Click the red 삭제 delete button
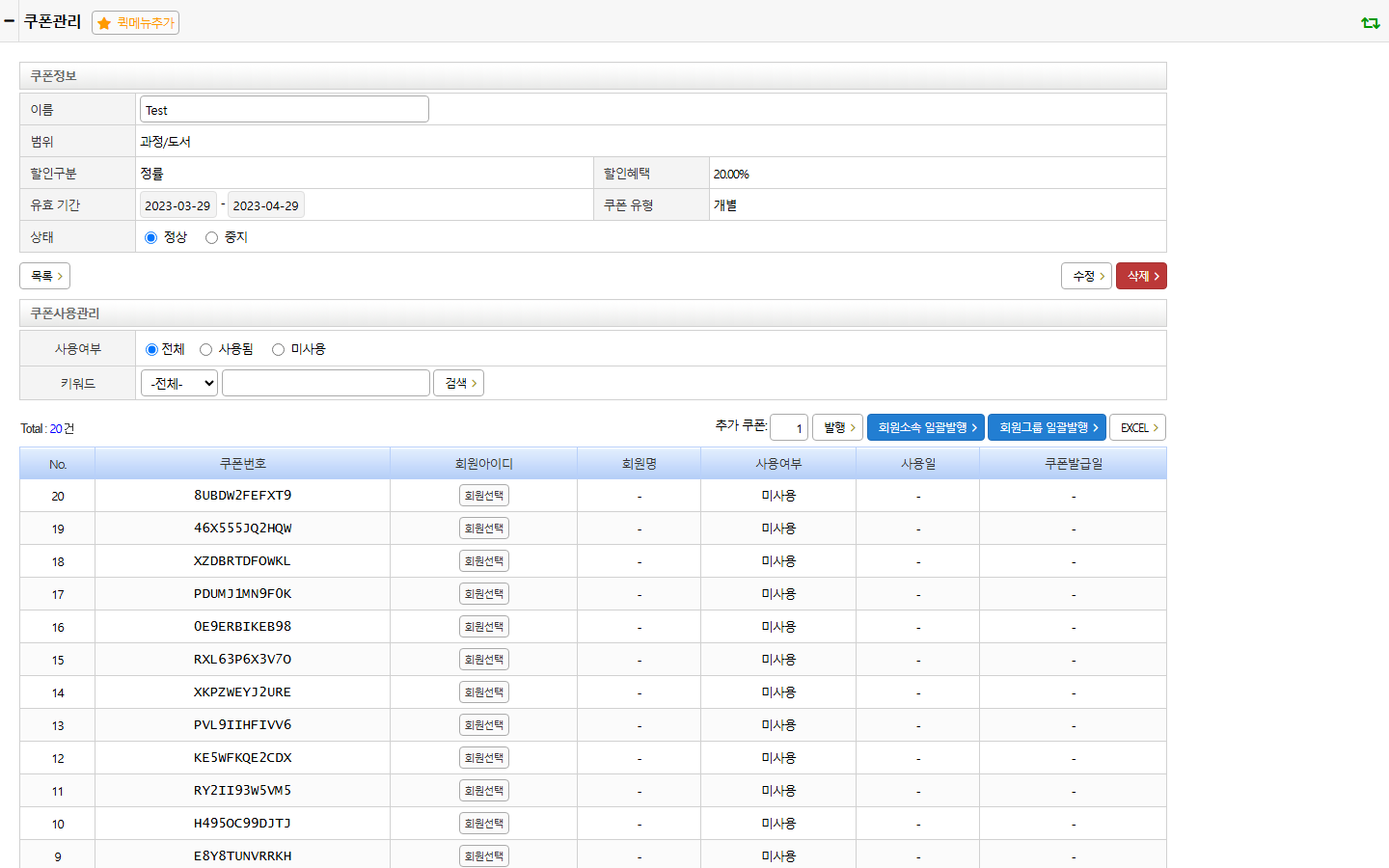Viewport: 1389px width, 868px height. tap(1141, 276)
